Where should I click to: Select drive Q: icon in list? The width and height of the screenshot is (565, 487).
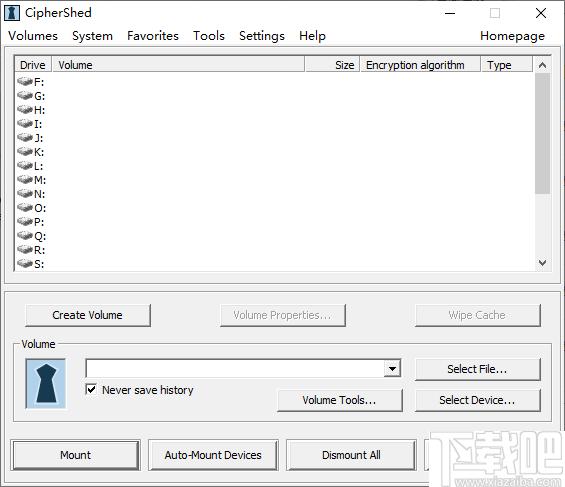[x=25, y=236]
